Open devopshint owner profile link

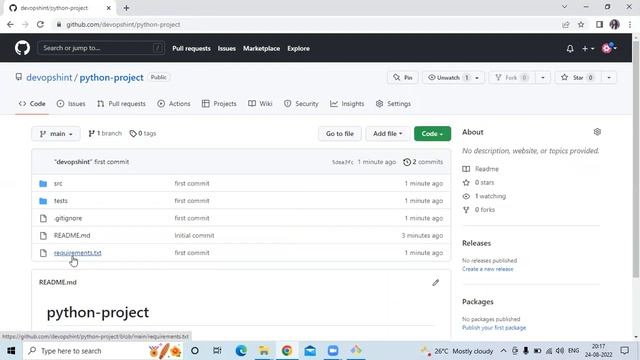pyautogui.click(x=49, y=78)
